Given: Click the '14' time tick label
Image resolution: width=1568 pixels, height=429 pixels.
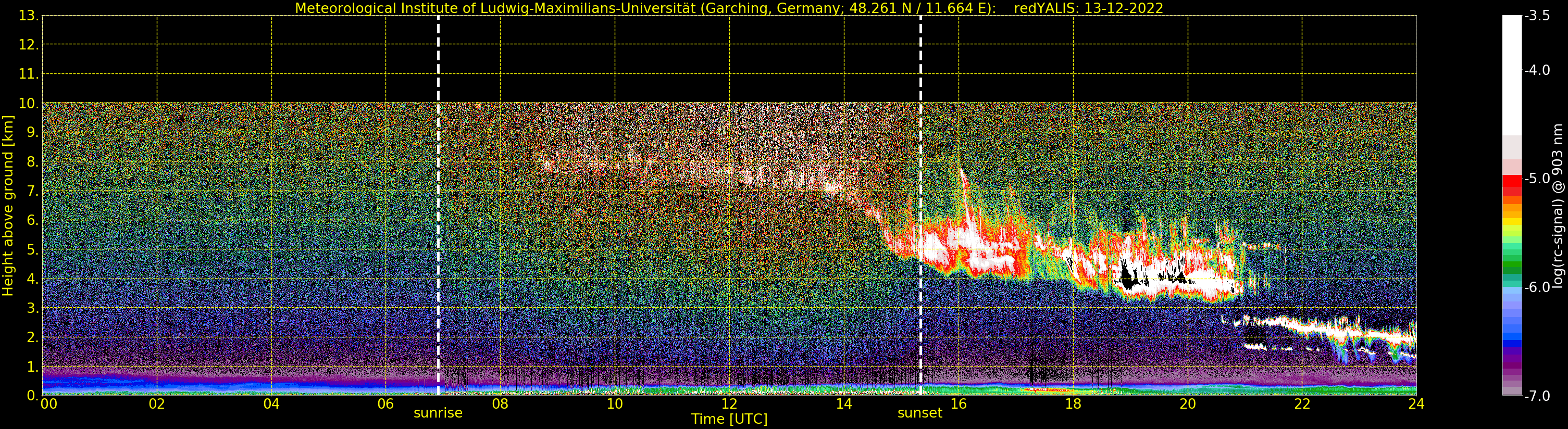Looking at the screenshot, I should tap(844, 403).
